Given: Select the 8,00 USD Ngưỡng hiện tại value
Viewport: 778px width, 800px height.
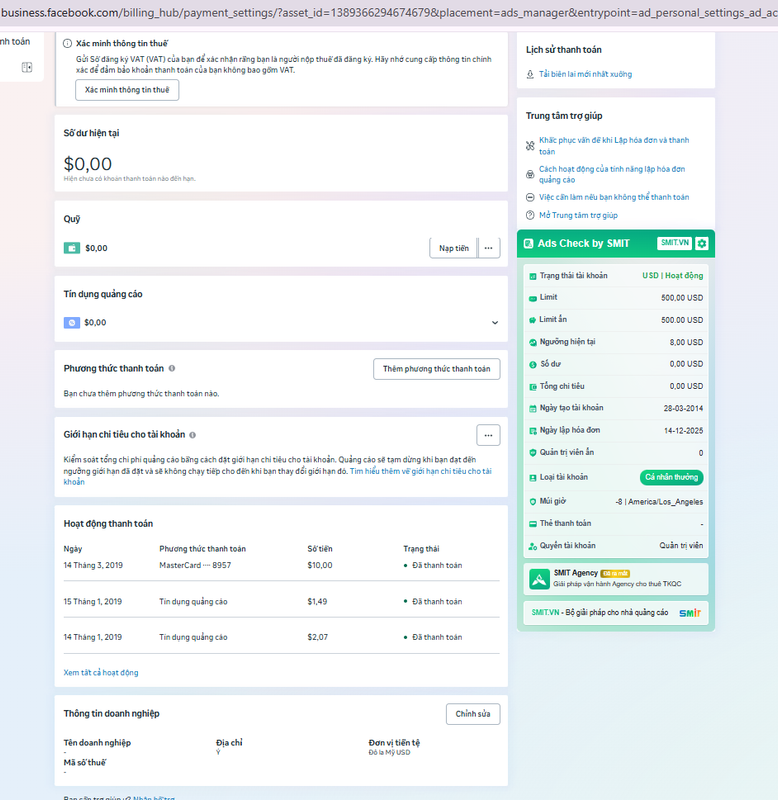Looking at the screenshot, I should pos(686,342).
